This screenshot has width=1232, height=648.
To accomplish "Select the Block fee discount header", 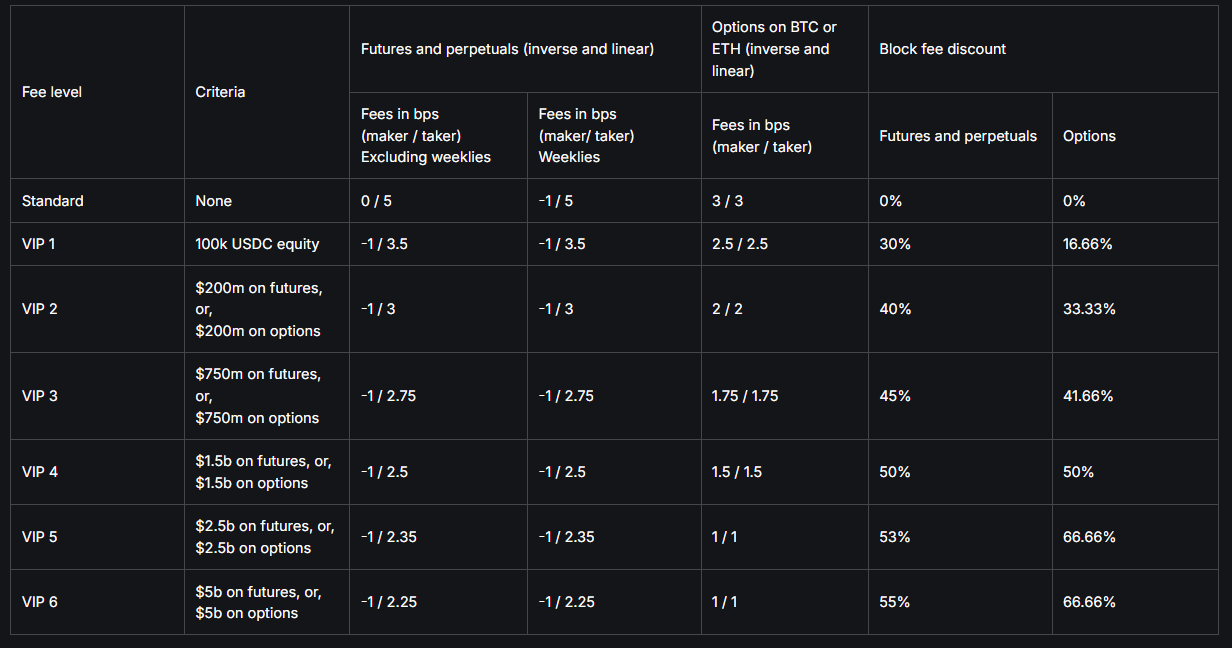I will (x=942, y=49).
